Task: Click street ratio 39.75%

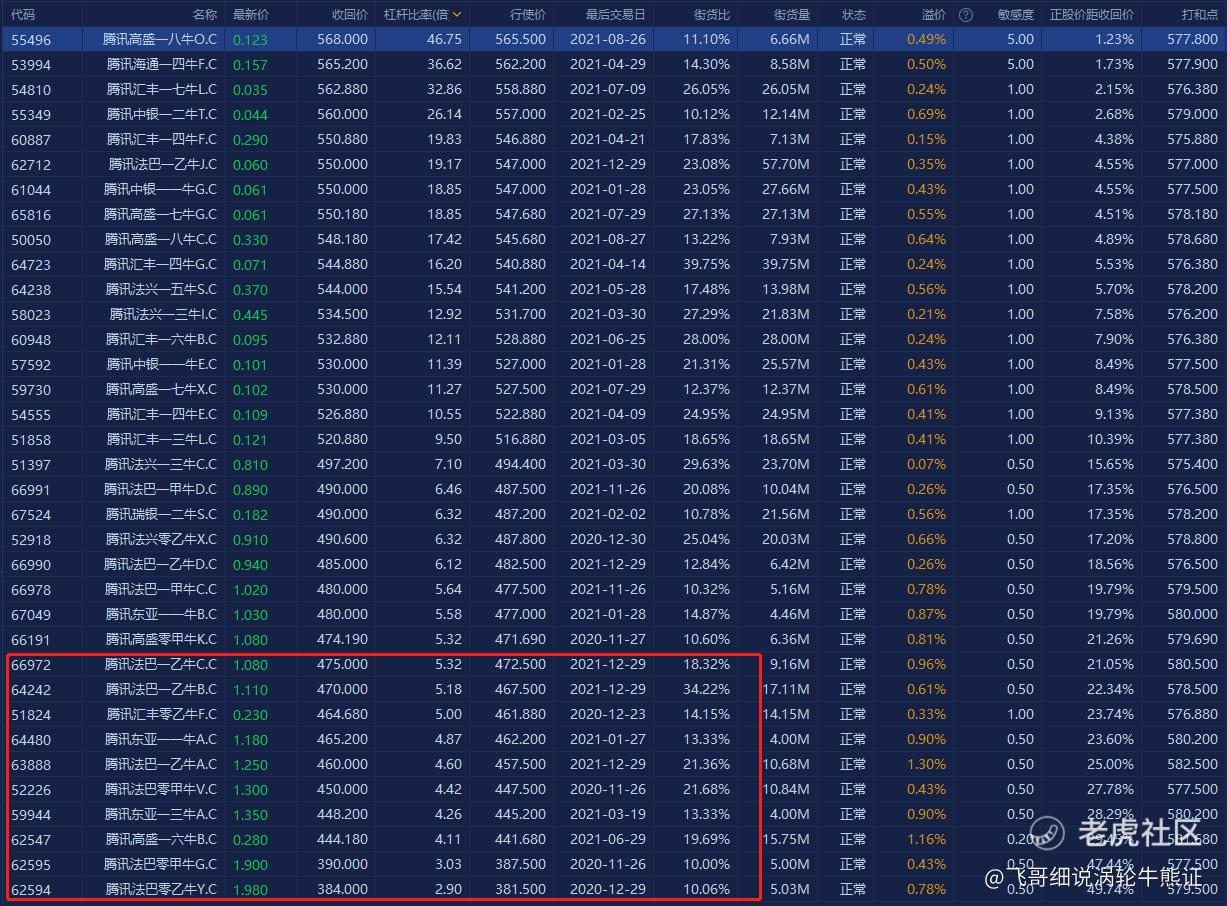Action: tap(707, 264)
